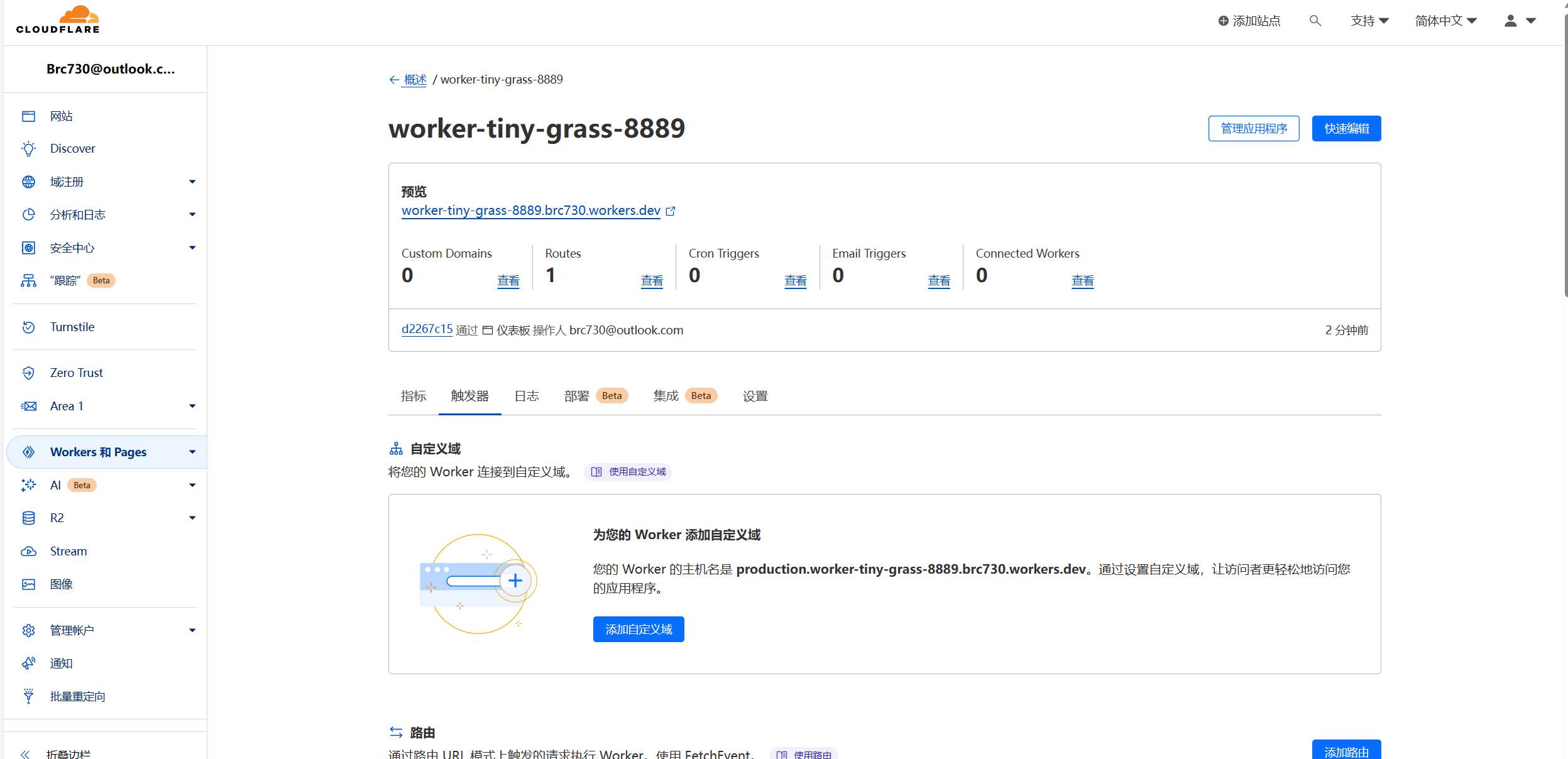View Cron Triggers via 查看 link
This screenshot has height=759, width=1568.
[x=796, y=281]
